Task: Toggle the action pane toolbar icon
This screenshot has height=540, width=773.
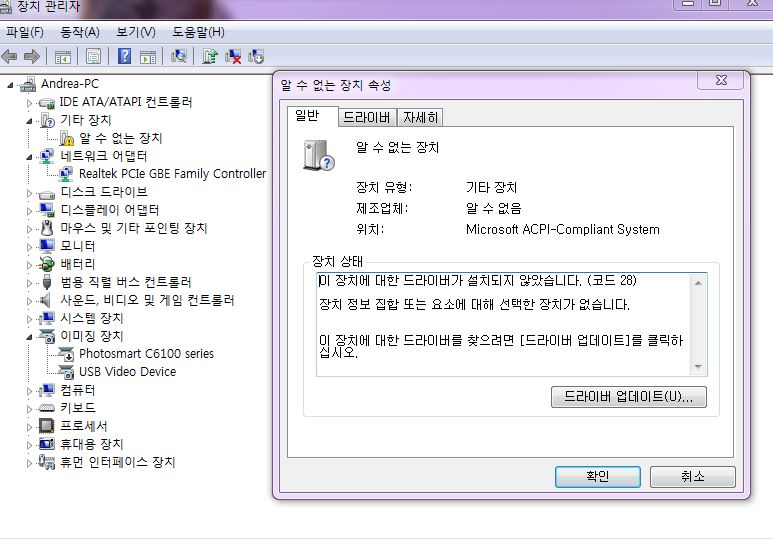Action: [148, 57]
